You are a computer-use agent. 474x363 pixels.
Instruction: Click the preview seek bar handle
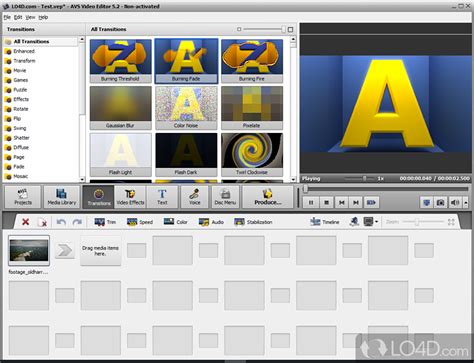[305, 189]
